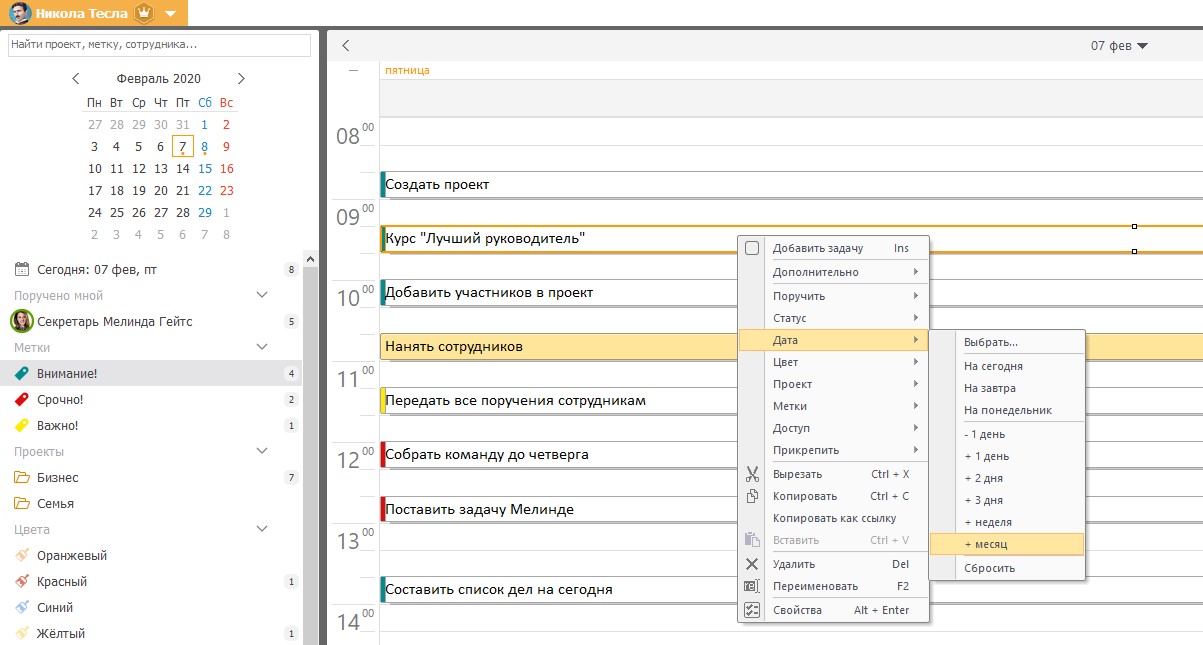Go to next month in mini calendar
The height and width of the screenshot is (645, 1203).
(240, 79)
